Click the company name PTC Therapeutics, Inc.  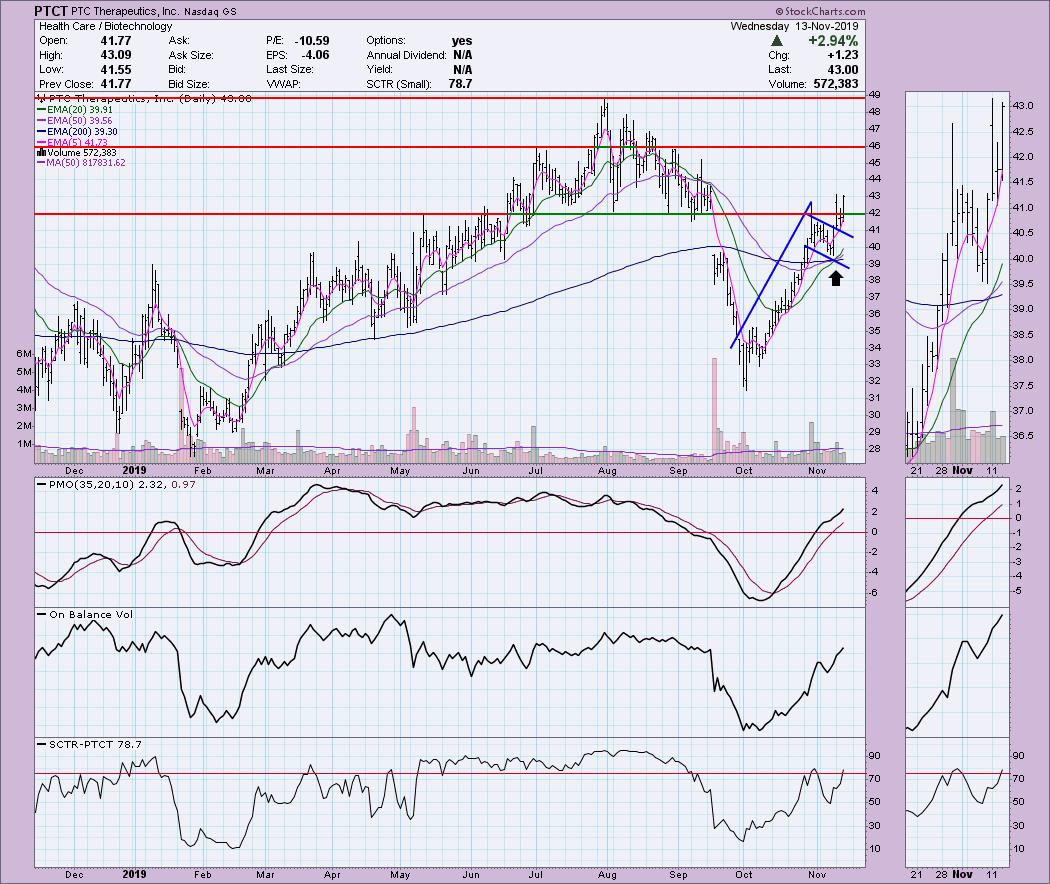tap(127, 11)
